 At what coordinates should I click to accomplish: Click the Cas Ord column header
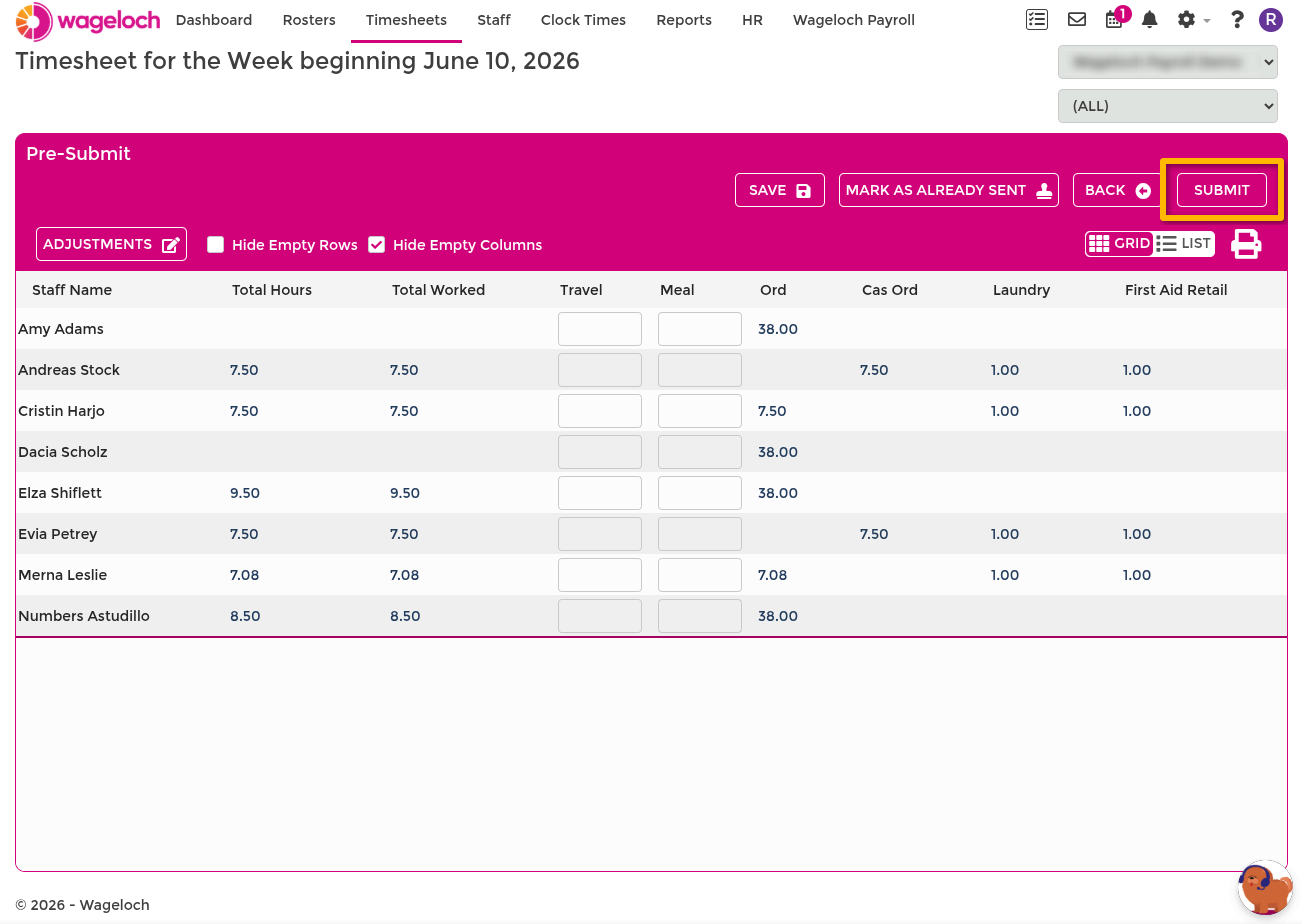(x=890, y=290)
